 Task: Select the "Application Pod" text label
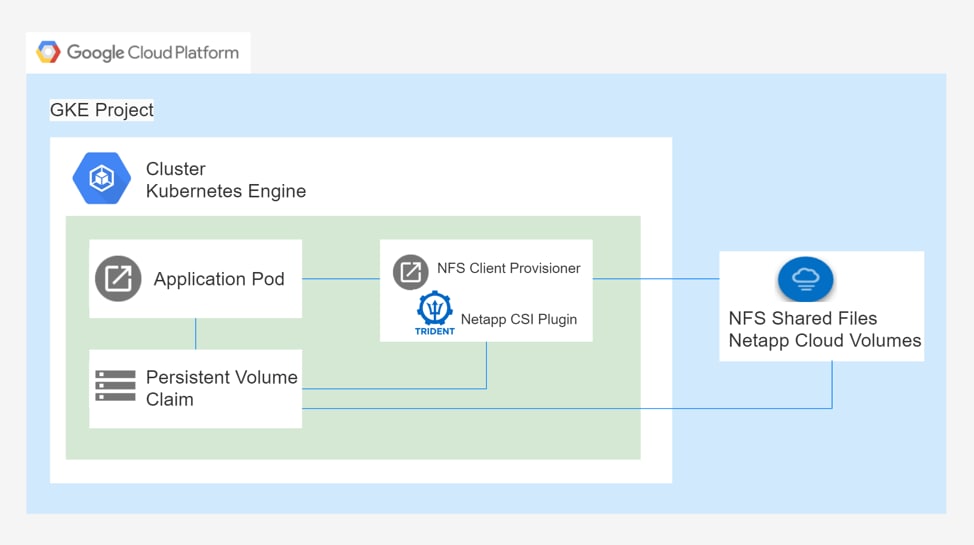click(x=219, y=279)
